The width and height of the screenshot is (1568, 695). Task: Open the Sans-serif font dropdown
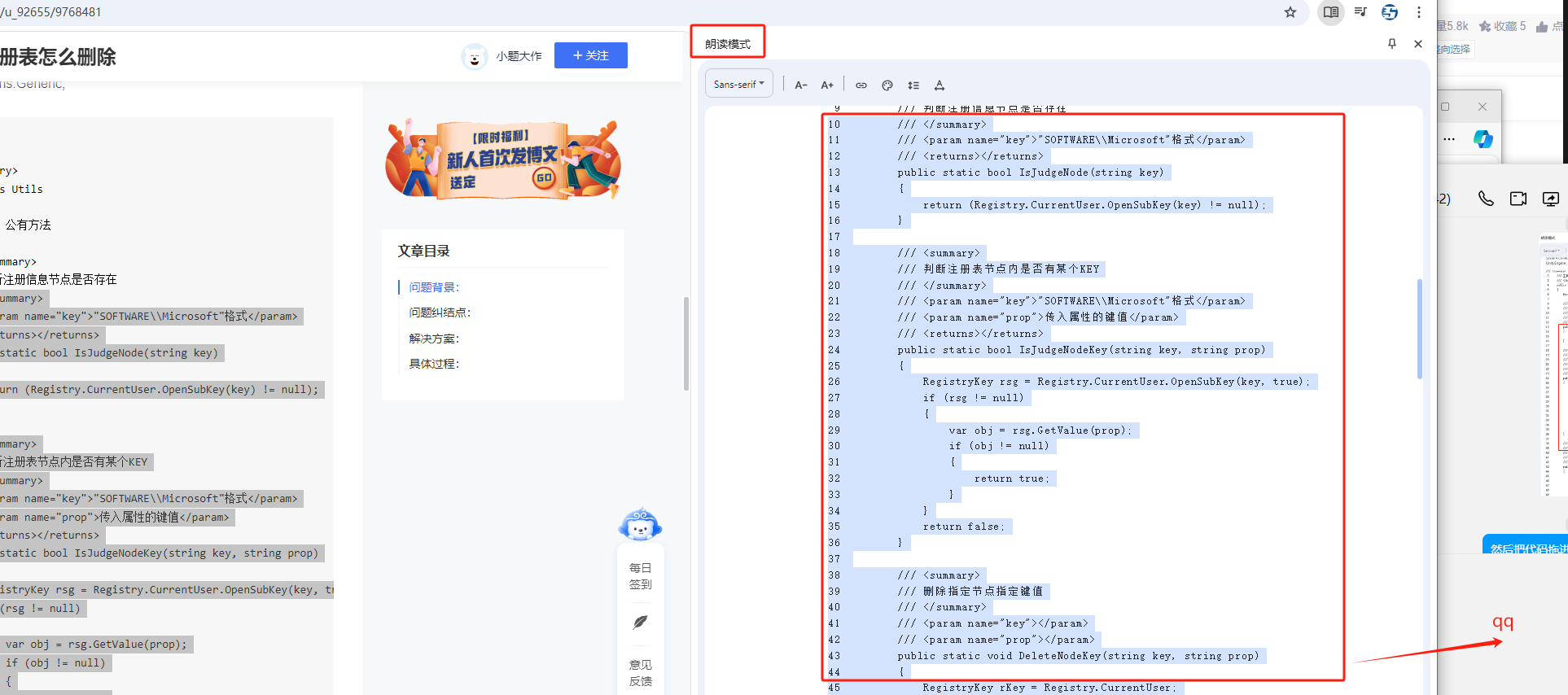click(738, 85)
